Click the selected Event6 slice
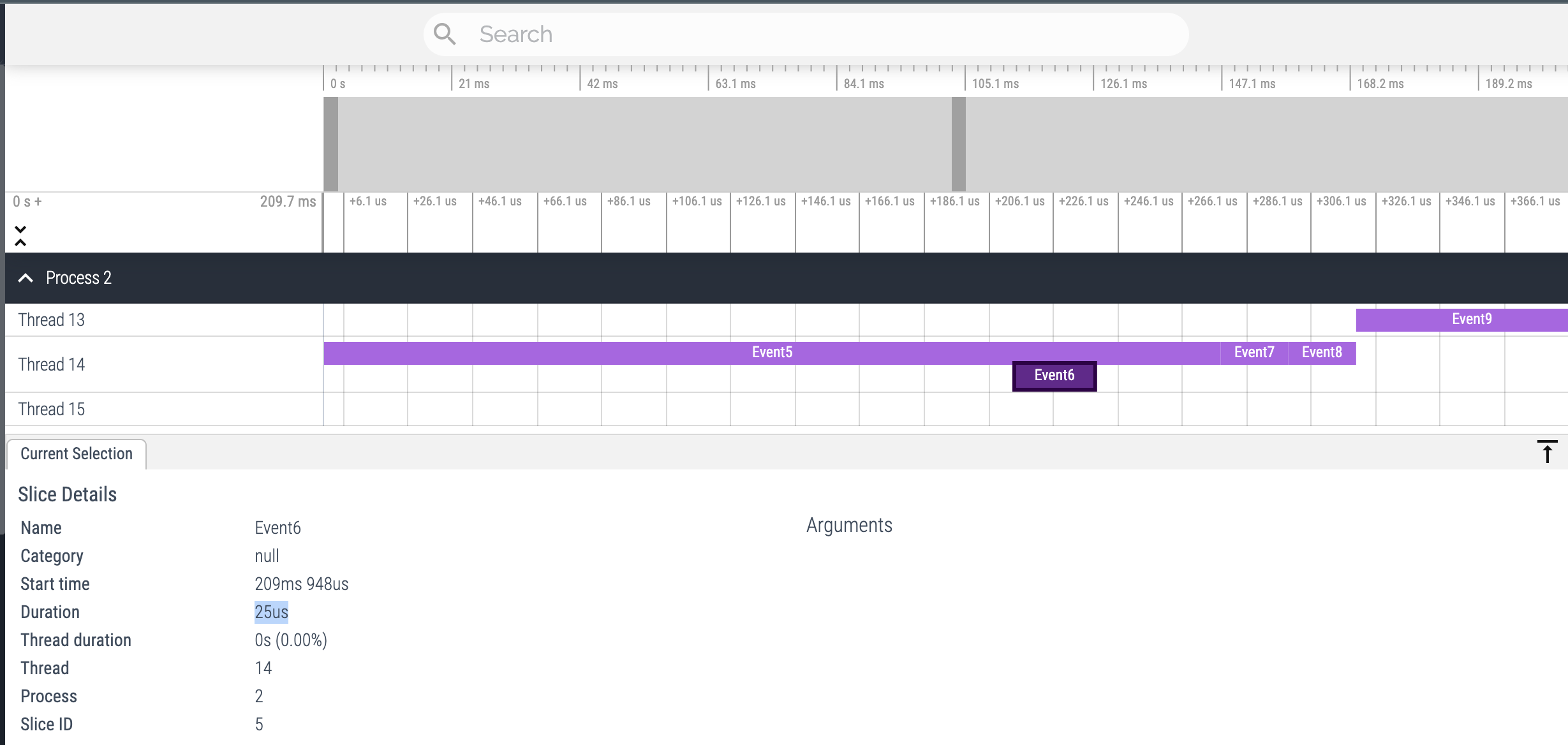 click(1054, 376)
